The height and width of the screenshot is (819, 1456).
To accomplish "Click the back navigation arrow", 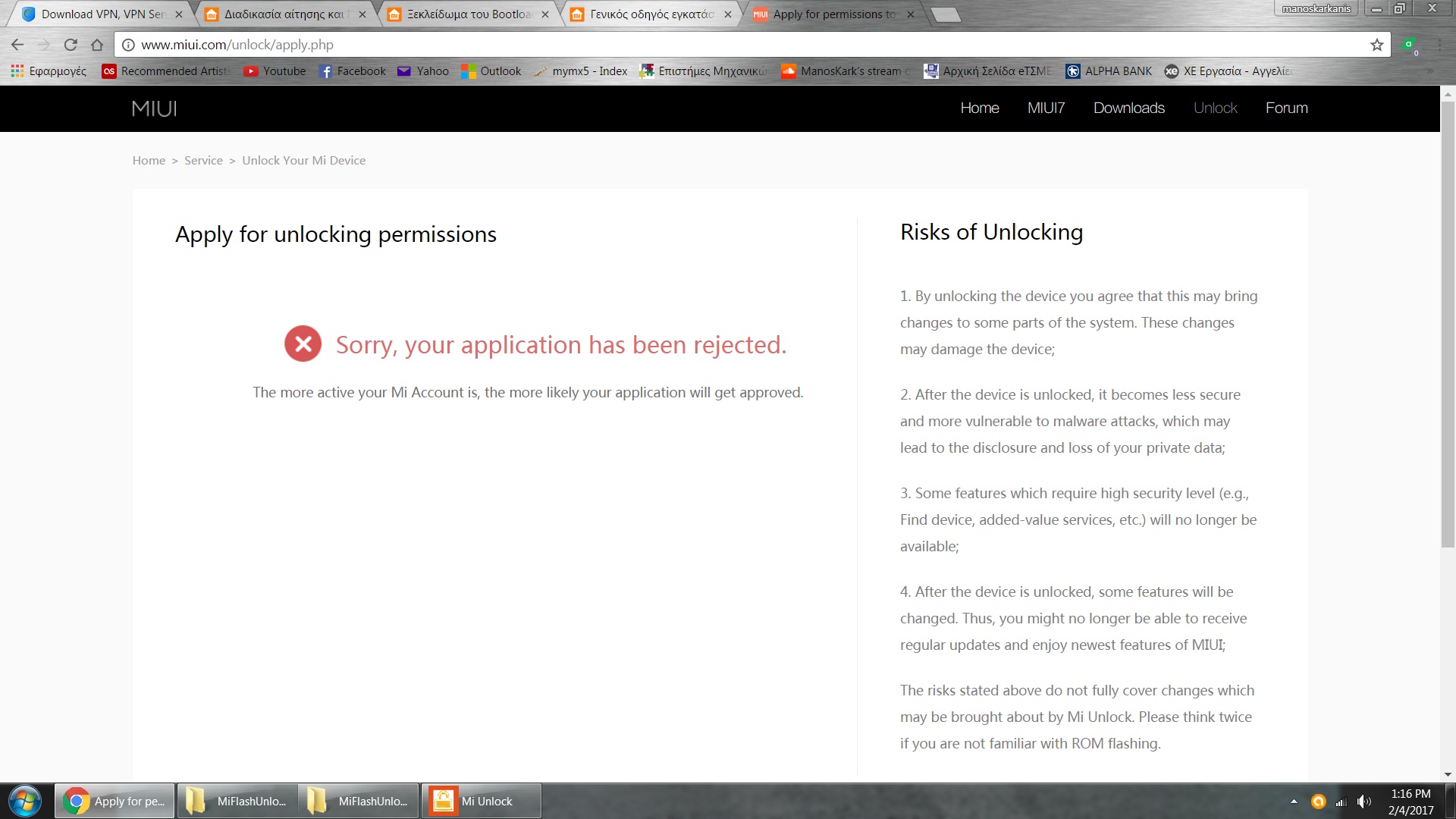I will 17,45.
